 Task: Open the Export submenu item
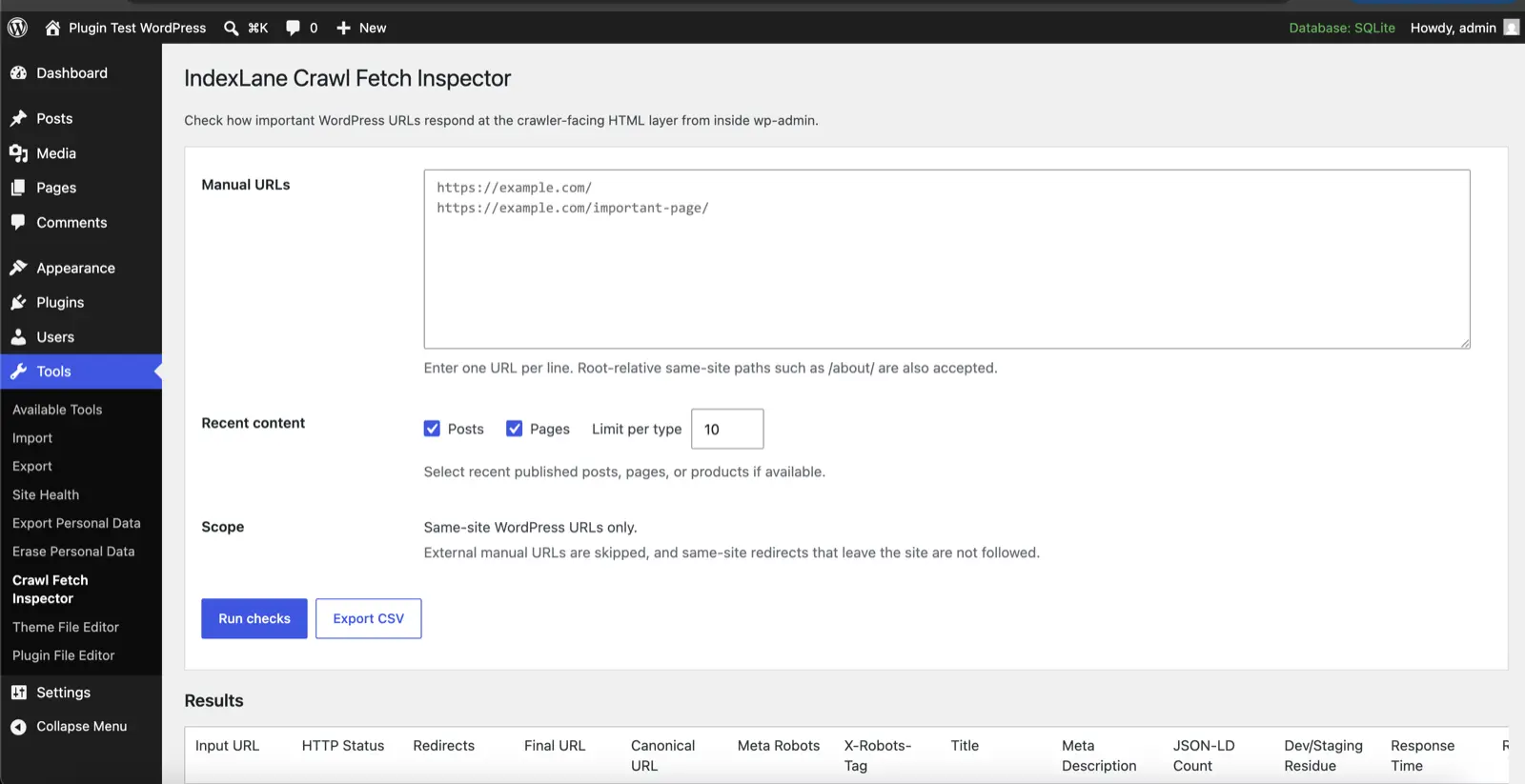coord(32,466)
